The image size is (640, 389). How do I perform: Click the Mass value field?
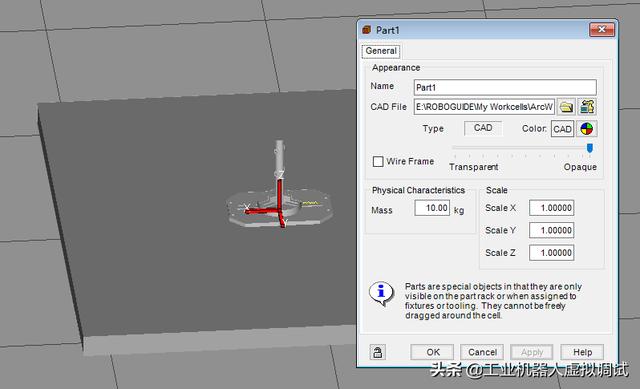click(432, 208)
